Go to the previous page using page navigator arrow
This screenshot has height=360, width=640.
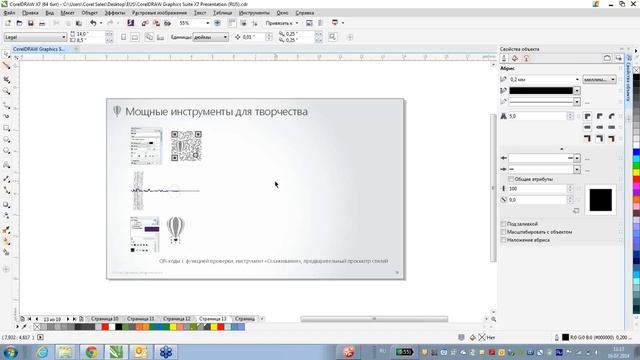click(37, 319)
